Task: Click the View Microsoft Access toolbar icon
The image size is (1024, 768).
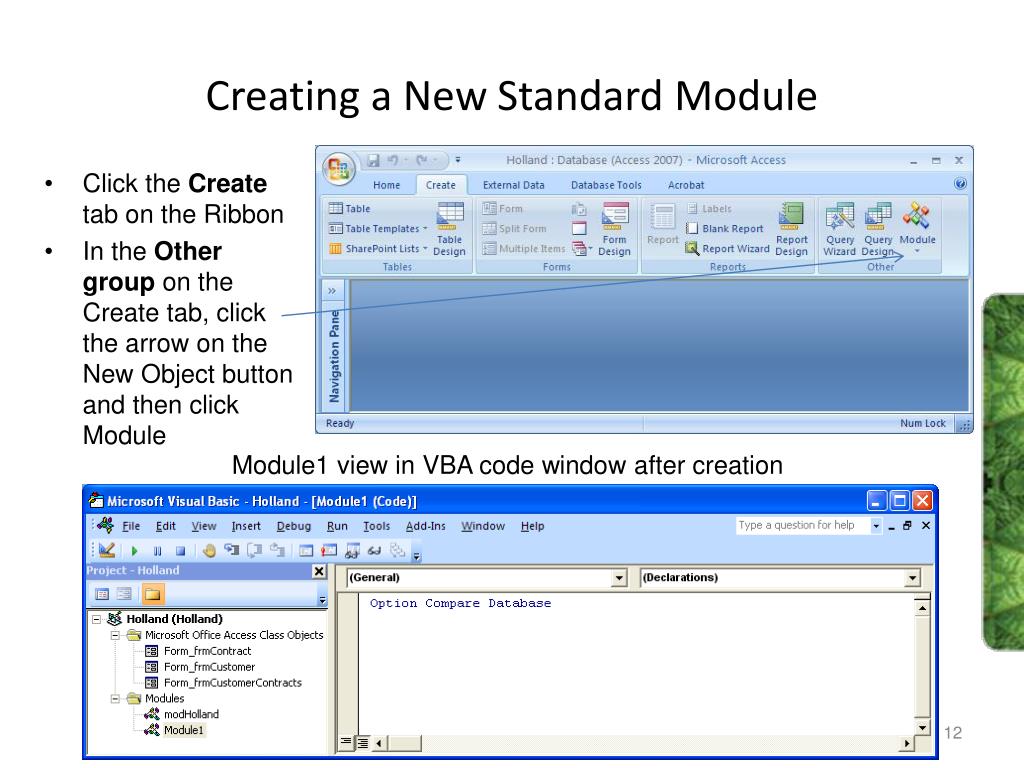Action: 107,551
